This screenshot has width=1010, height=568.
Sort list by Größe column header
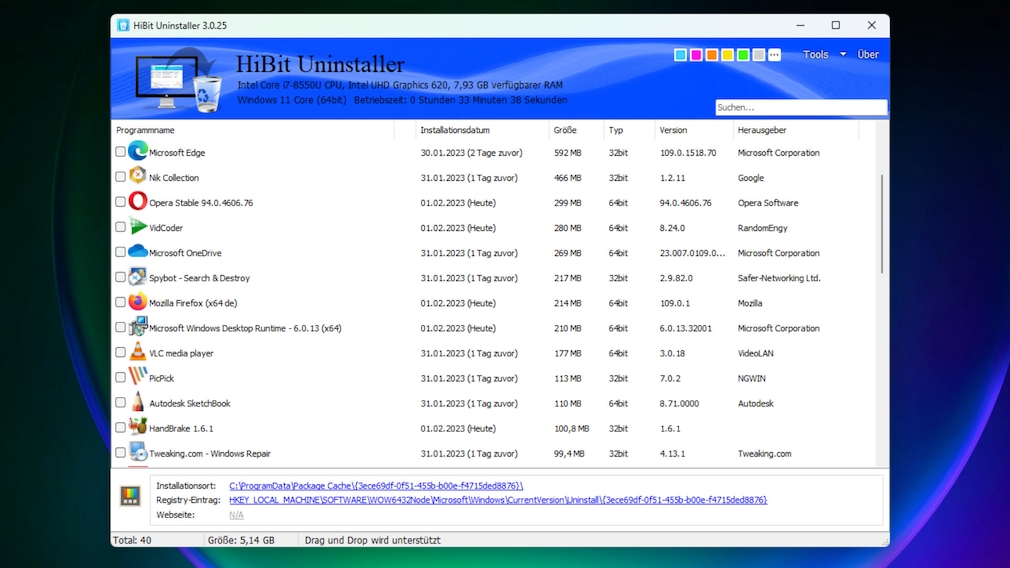tap(565, 130)
